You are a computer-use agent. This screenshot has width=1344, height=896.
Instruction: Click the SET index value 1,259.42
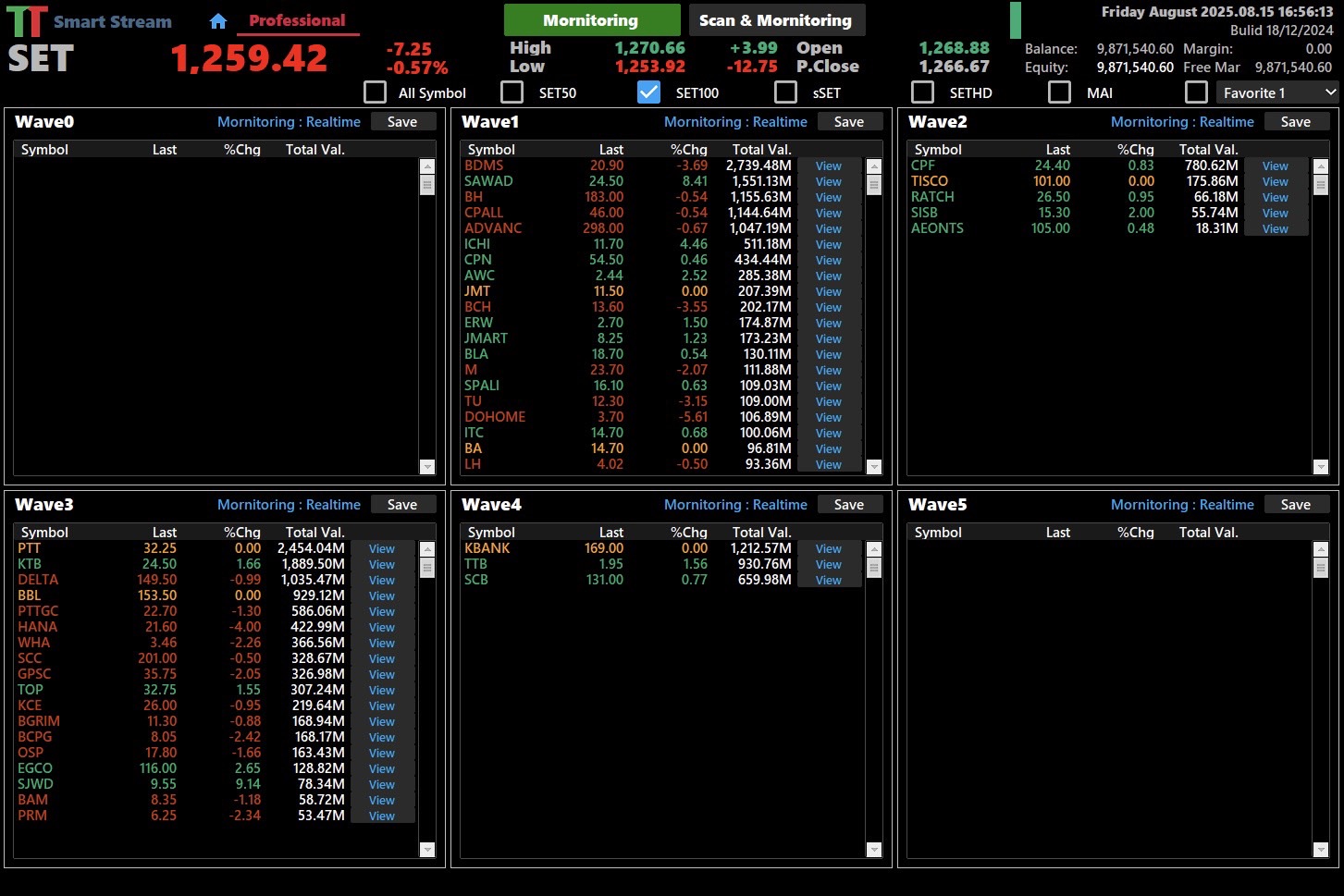(x=249, y=59)
